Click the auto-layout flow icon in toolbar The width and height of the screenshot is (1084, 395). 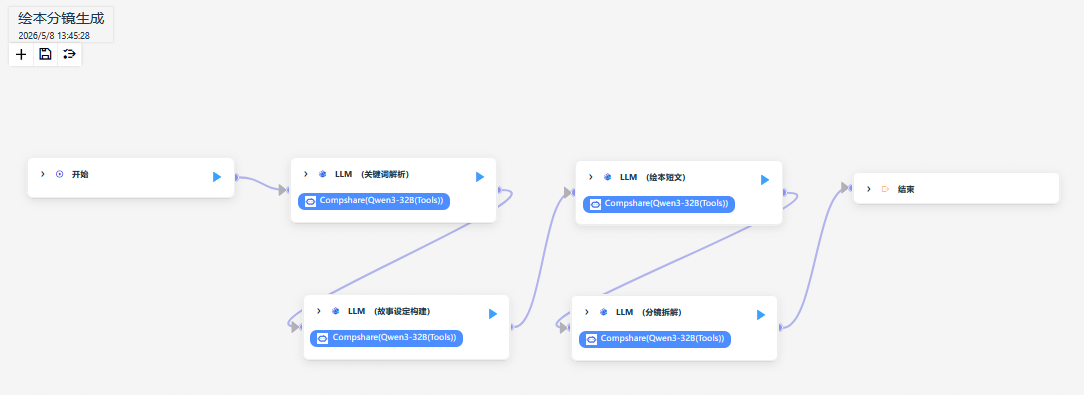click(69, 54)
